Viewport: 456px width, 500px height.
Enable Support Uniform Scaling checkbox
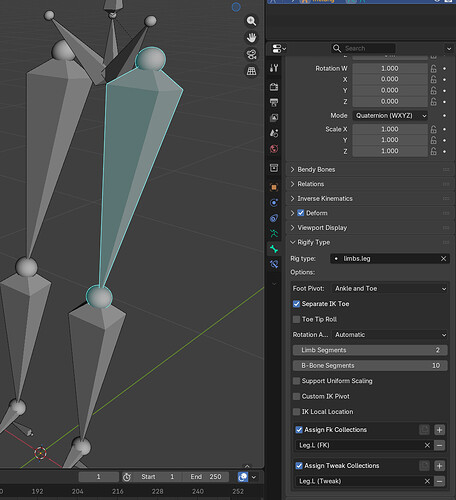(x=296, y=381)
